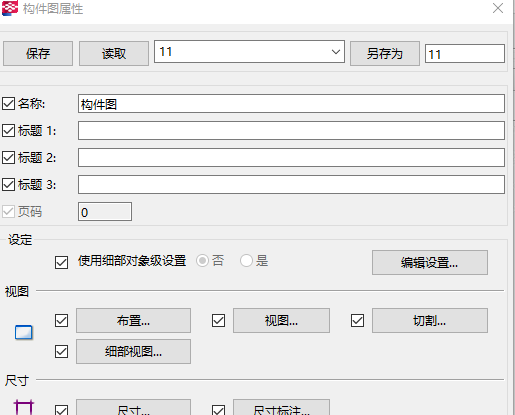
Task: Open the 视图... settings
Action: 281,321
